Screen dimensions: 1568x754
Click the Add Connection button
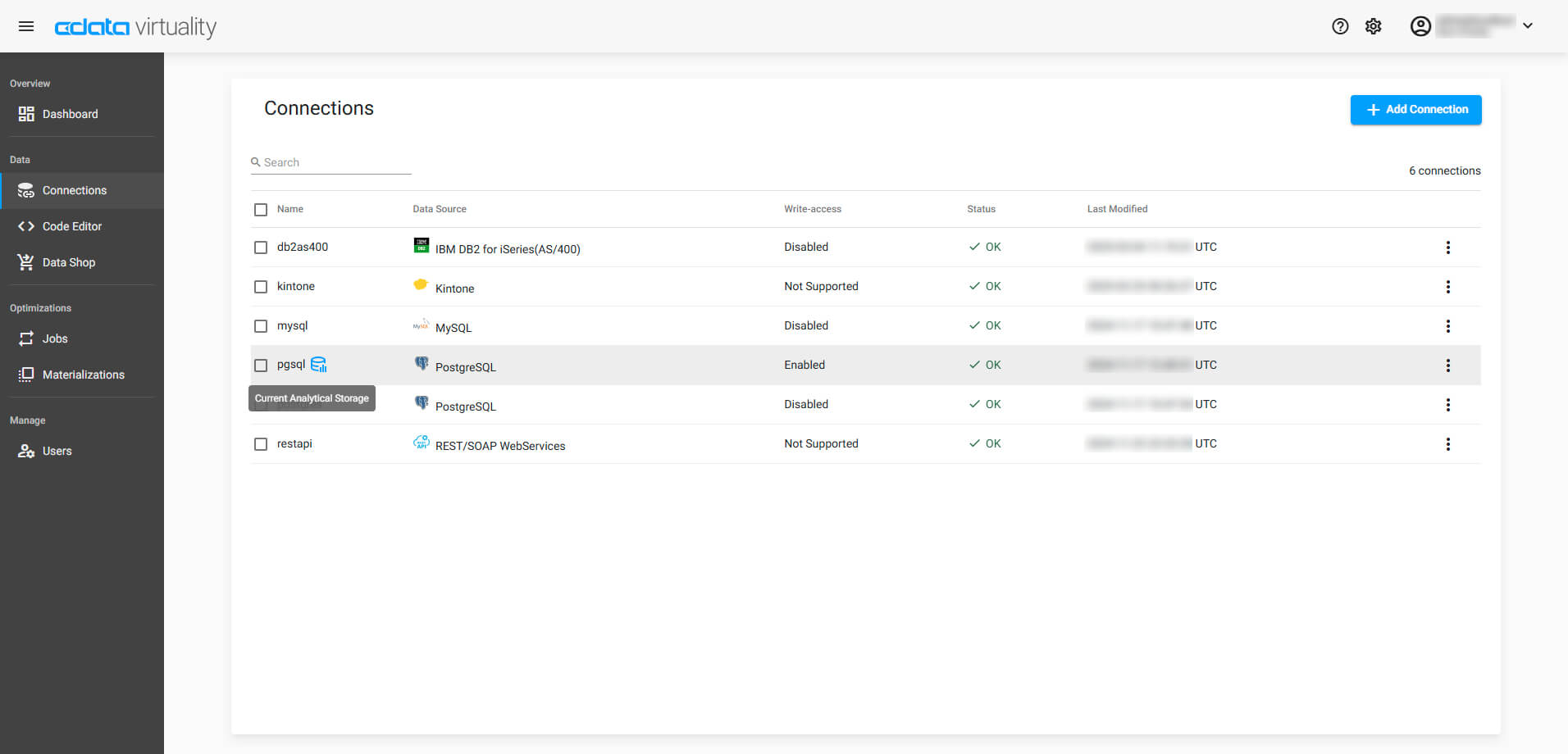click(1415, 110)
